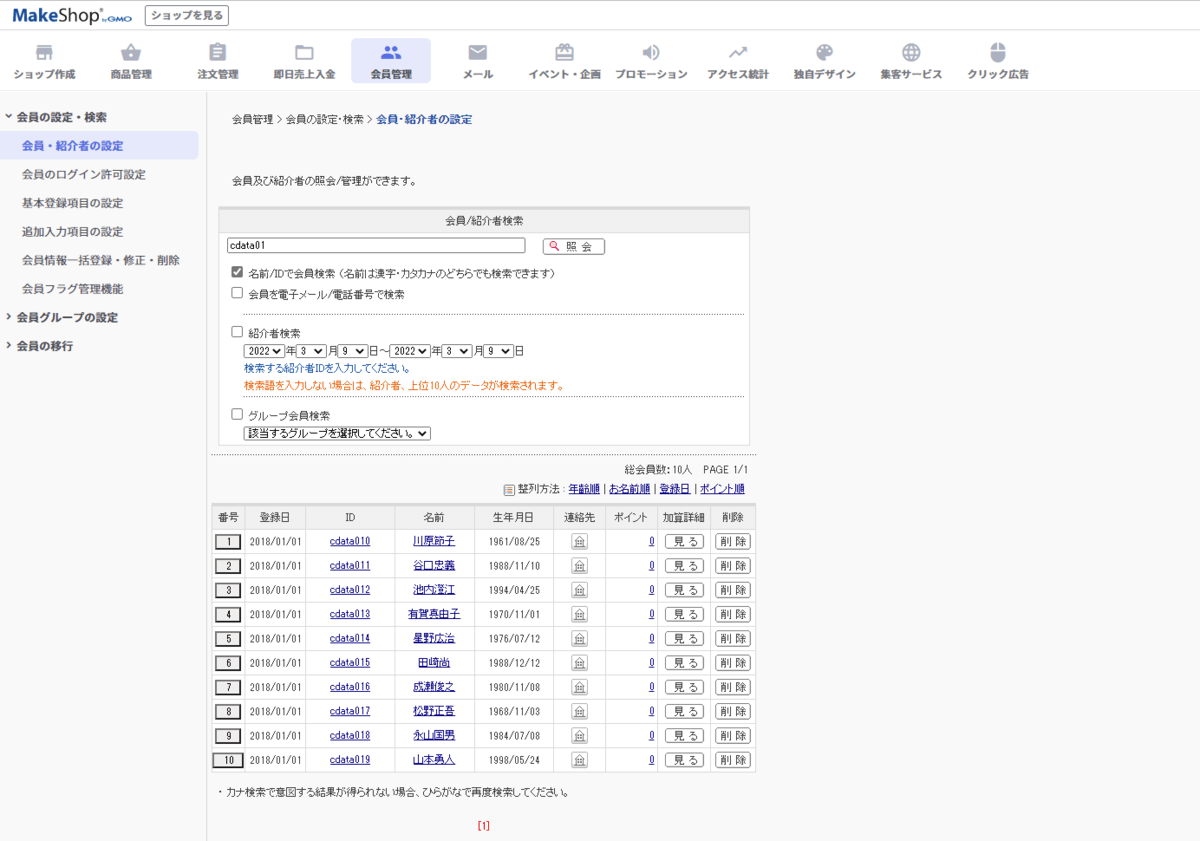Expand 会員の移行 sidebar section
The image size is (1200, 841).
click(44, 346)
